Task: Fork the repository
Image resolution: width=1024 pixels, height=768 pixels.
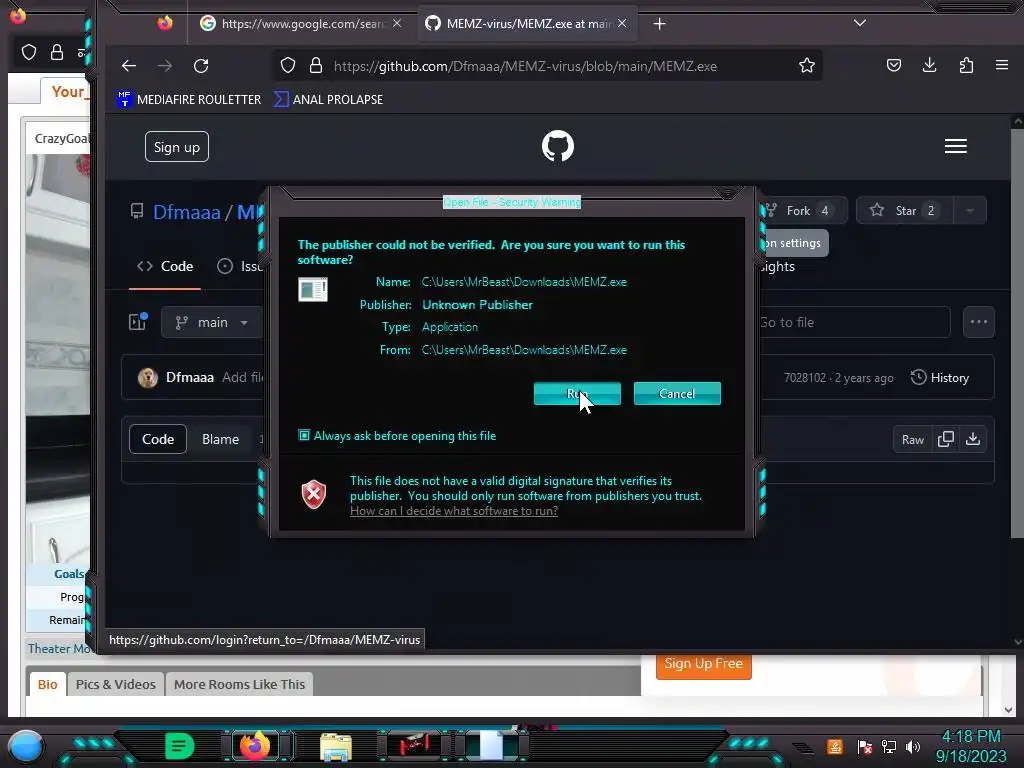Action: pyautogui.click(x=805, y=210)
